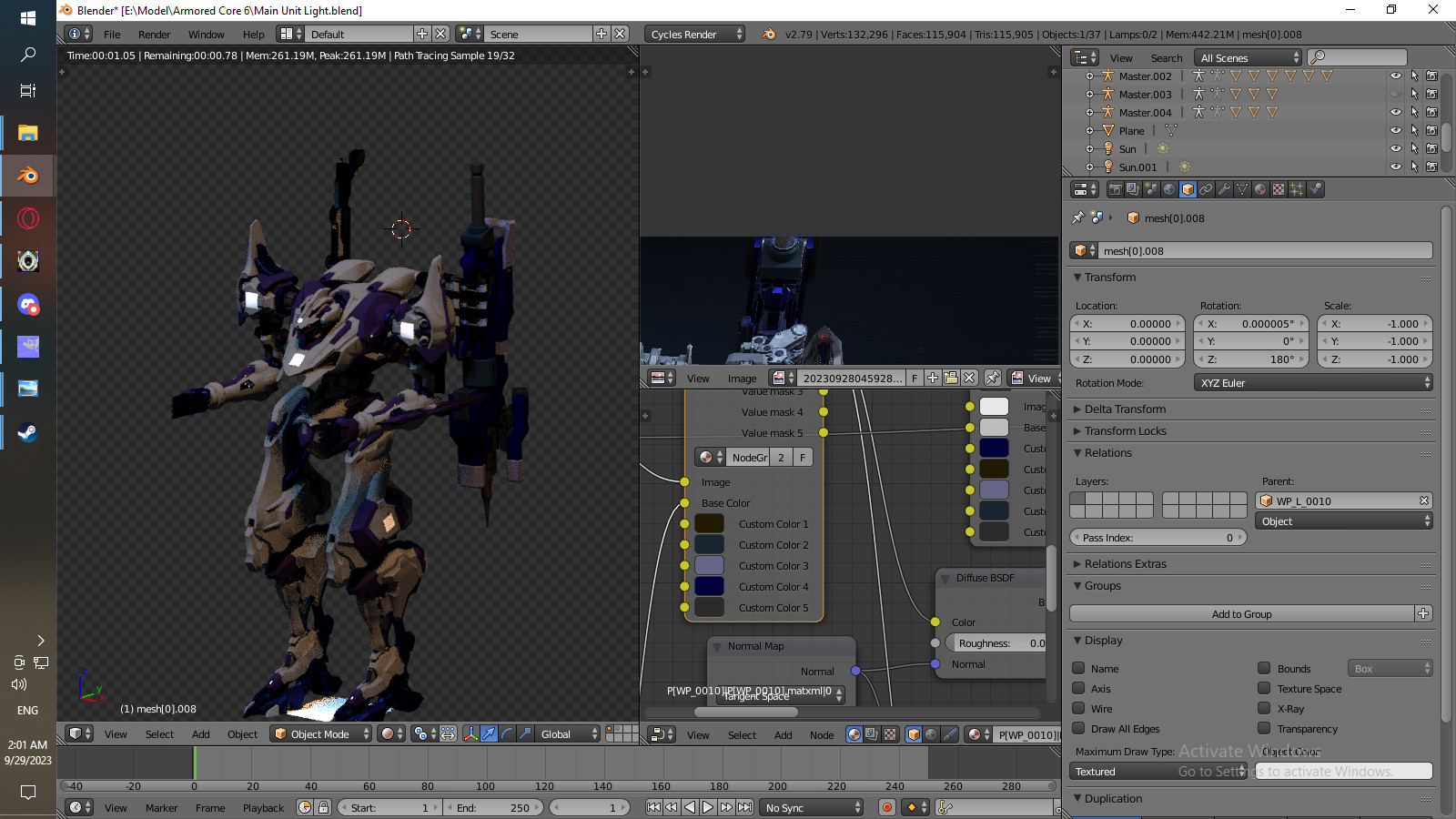This screenshot has width=1456, height=819.
Task: Select Material node tree type in node editor
Action: point(854,734)
